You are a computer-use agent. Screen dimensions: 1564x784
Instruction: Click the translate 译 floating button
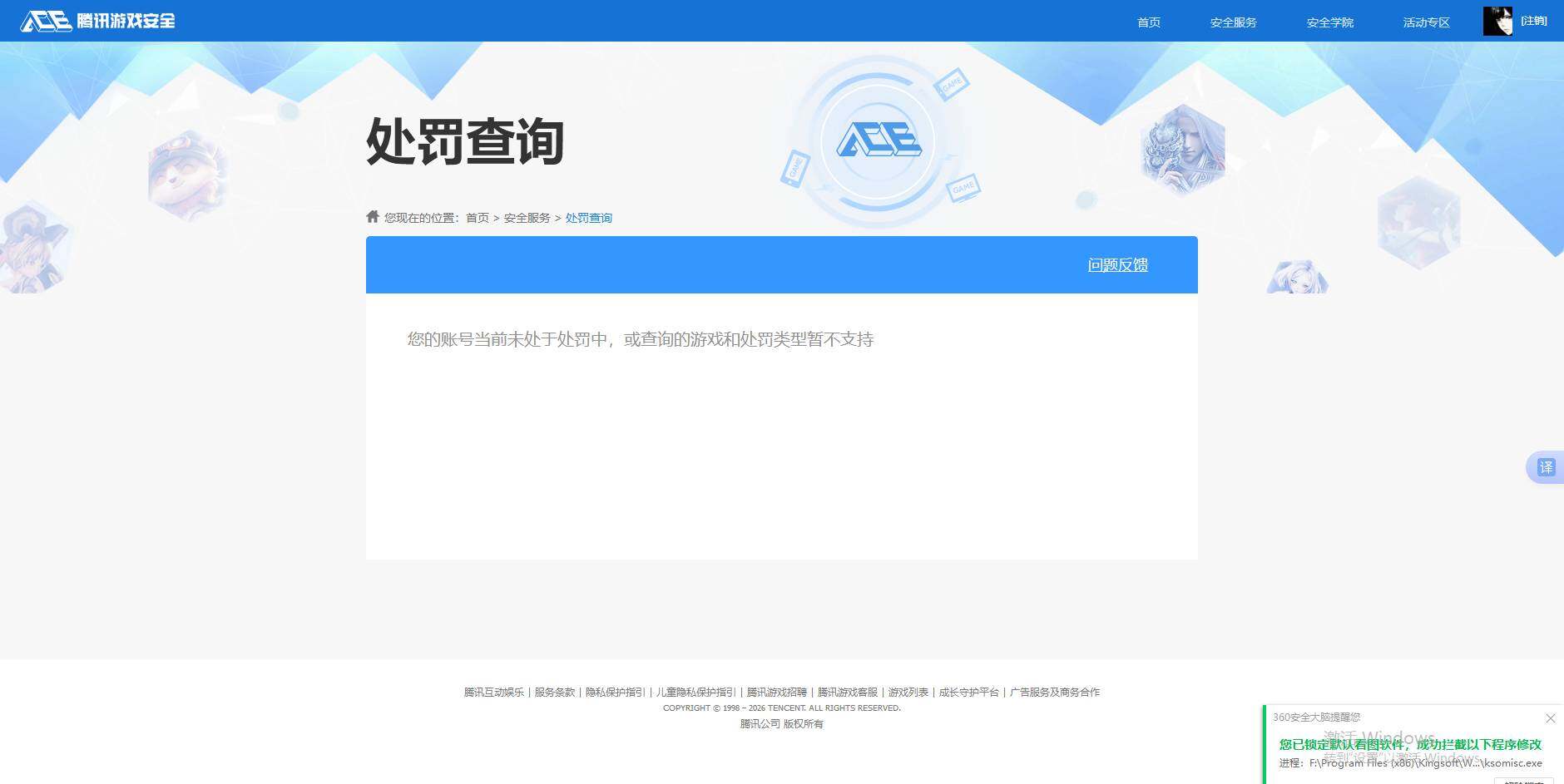coord(1546,467)
